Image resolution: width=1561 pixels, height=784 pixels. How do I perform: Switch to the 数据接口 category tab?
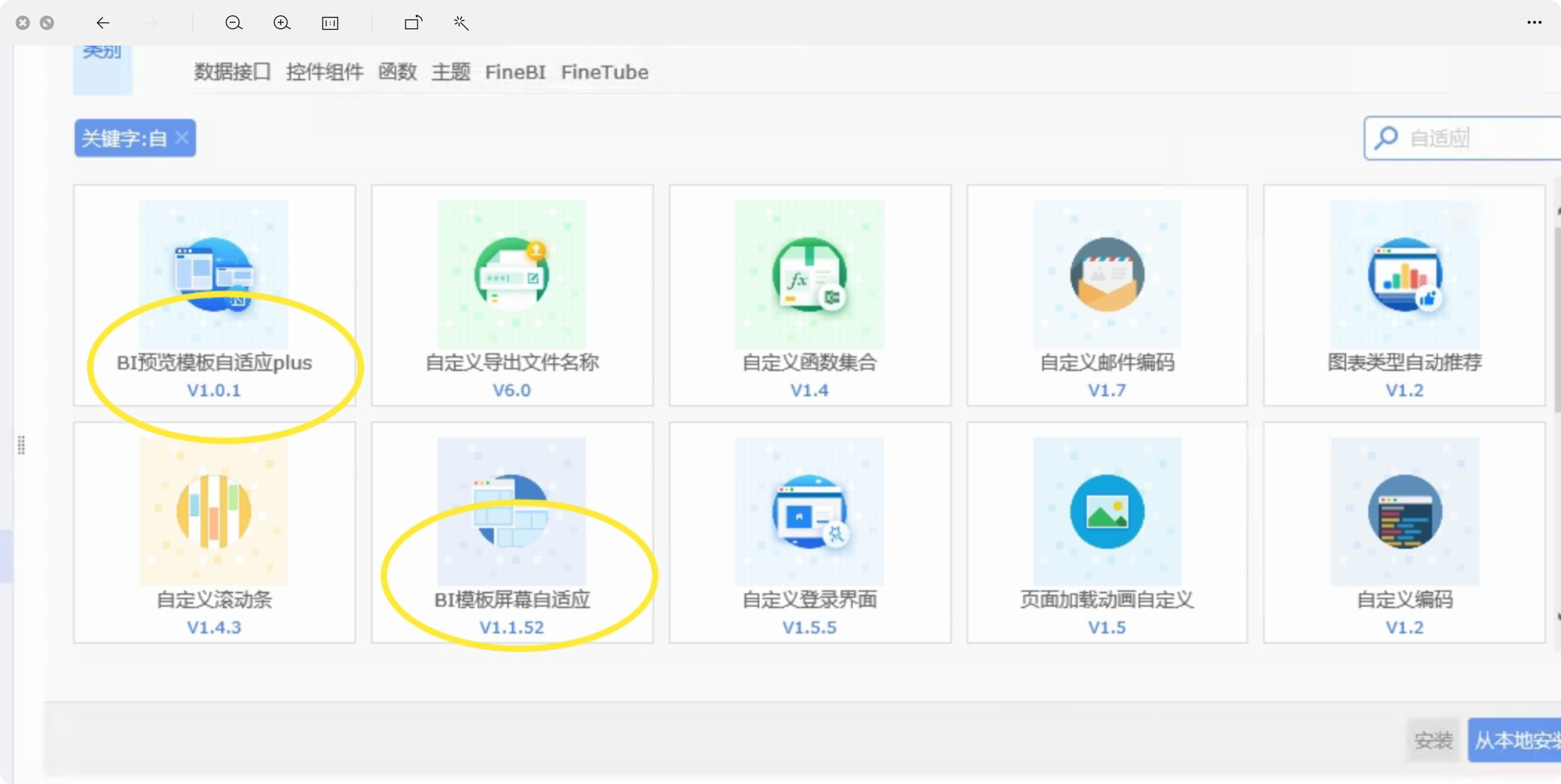(x=232, y=72)
